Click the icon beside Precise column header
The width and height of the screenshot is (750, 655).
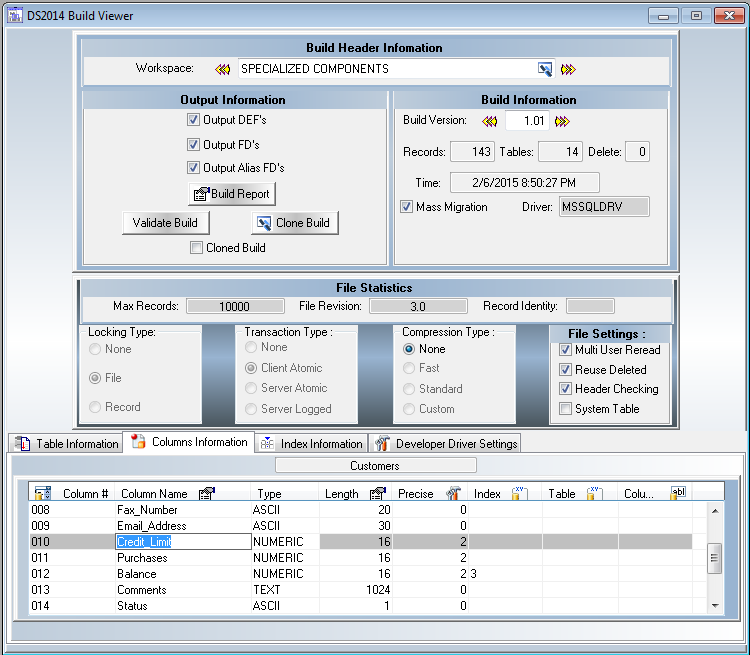pyautogui.click(x=452, y=493)
